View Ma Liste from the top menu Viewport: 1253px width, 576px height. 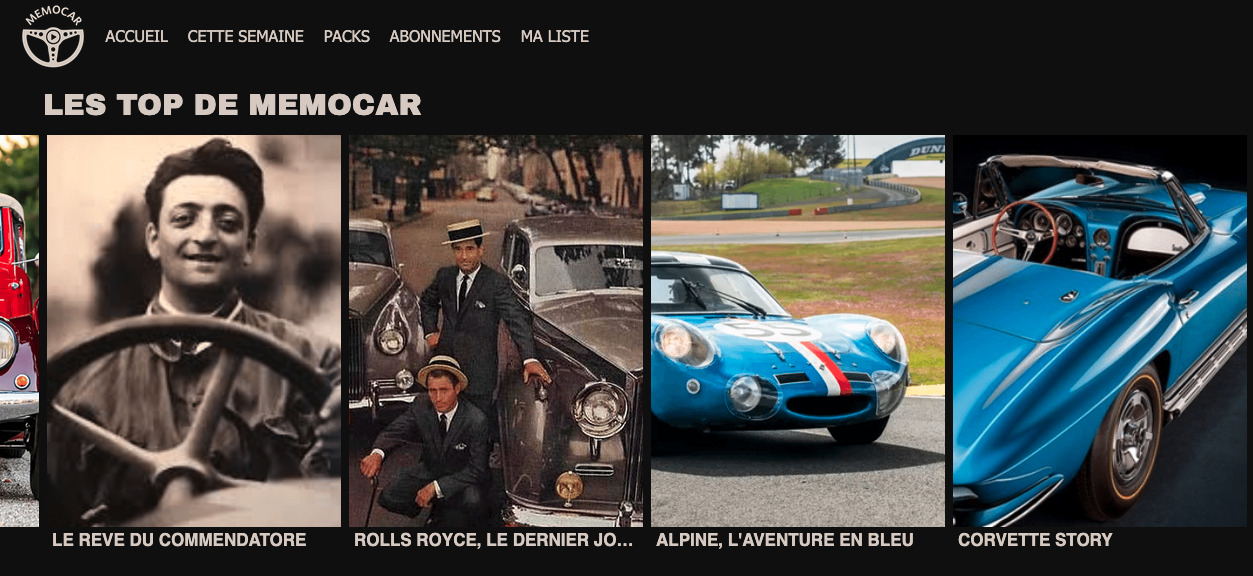[554, 36]
